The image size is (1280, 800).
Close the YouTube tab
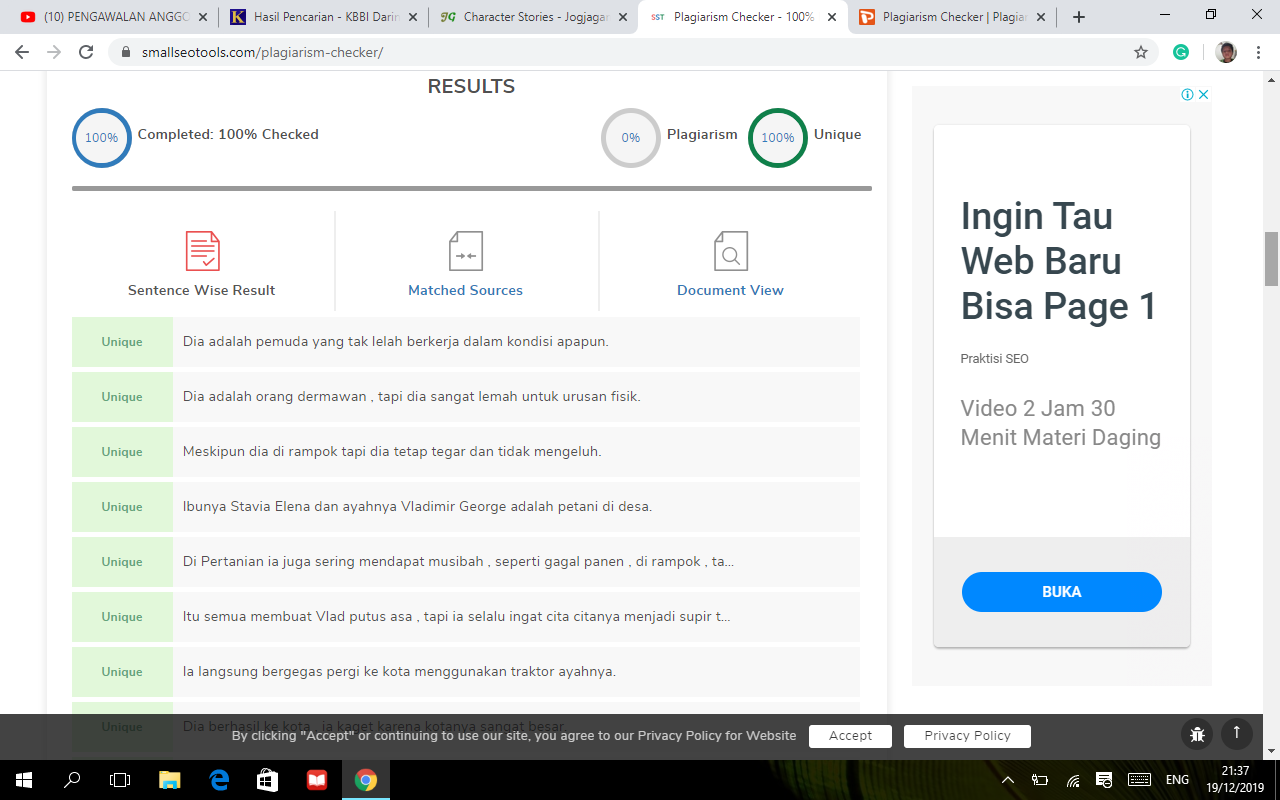coord(203,17)
